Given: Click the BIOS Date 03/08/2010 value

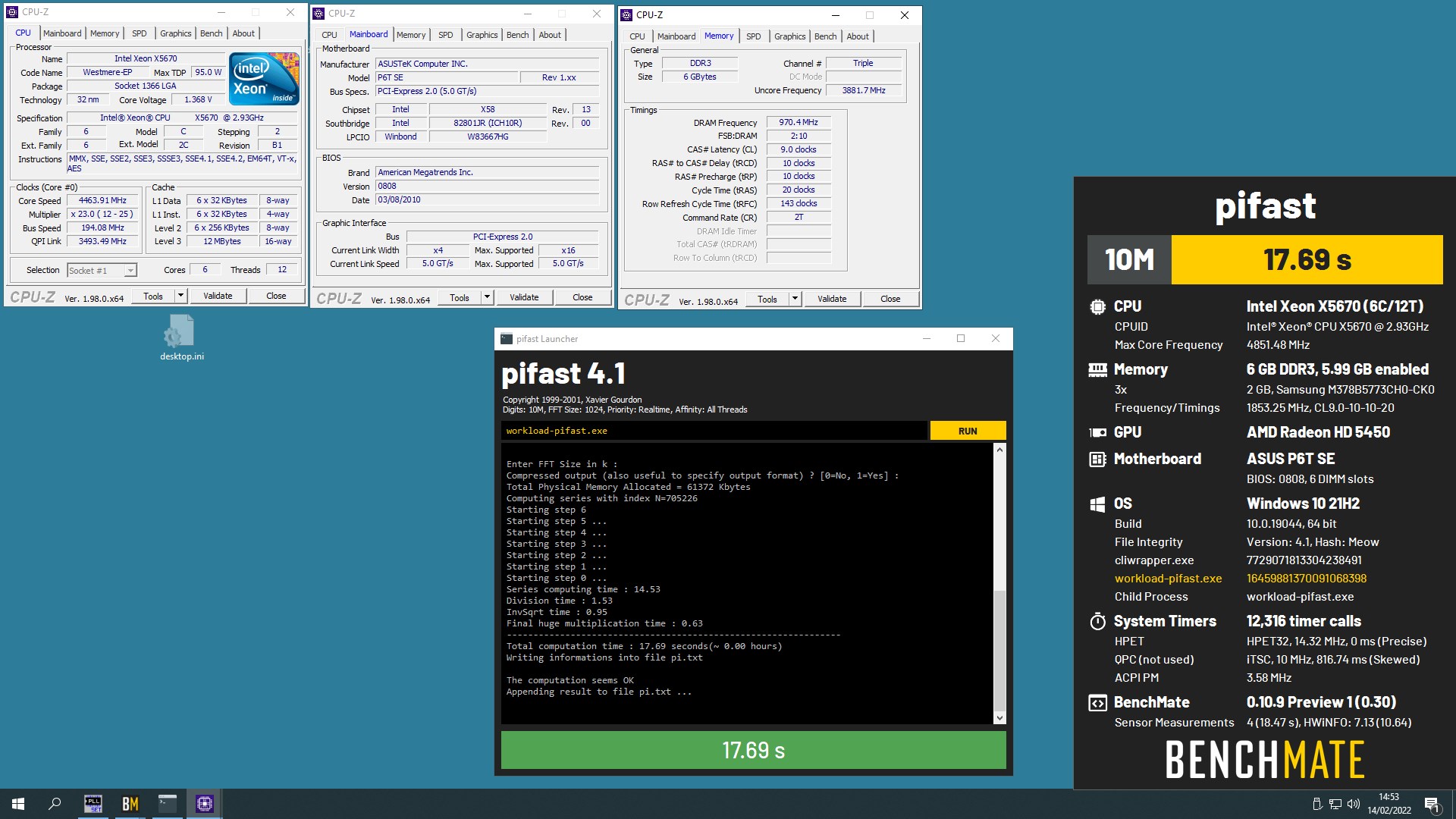Looking at the screenshot, I should [487, 200].
